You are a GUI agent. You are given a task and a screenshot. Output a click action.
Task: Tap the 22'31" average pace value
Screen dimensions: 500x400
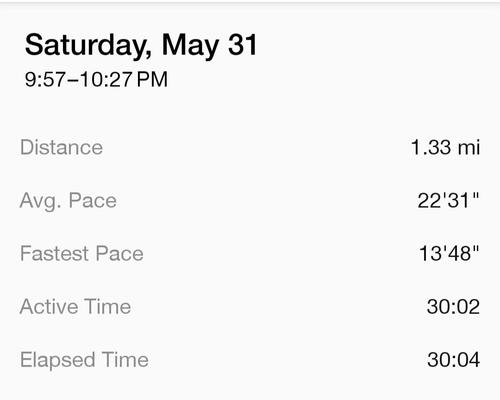pyautogui.click(x=448, y=200)
